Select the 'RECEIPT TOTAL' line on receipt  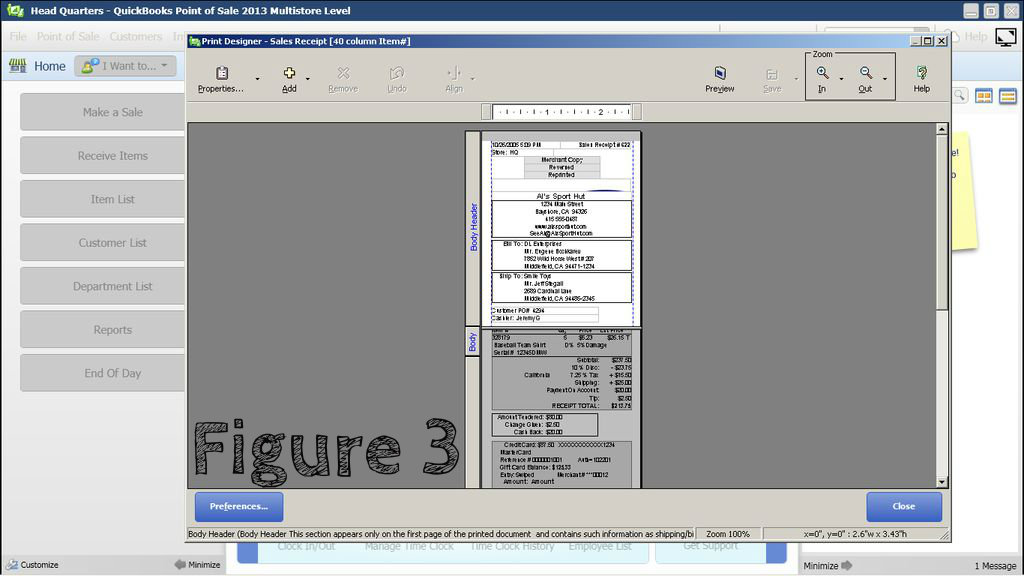click(x=592, y=406)
